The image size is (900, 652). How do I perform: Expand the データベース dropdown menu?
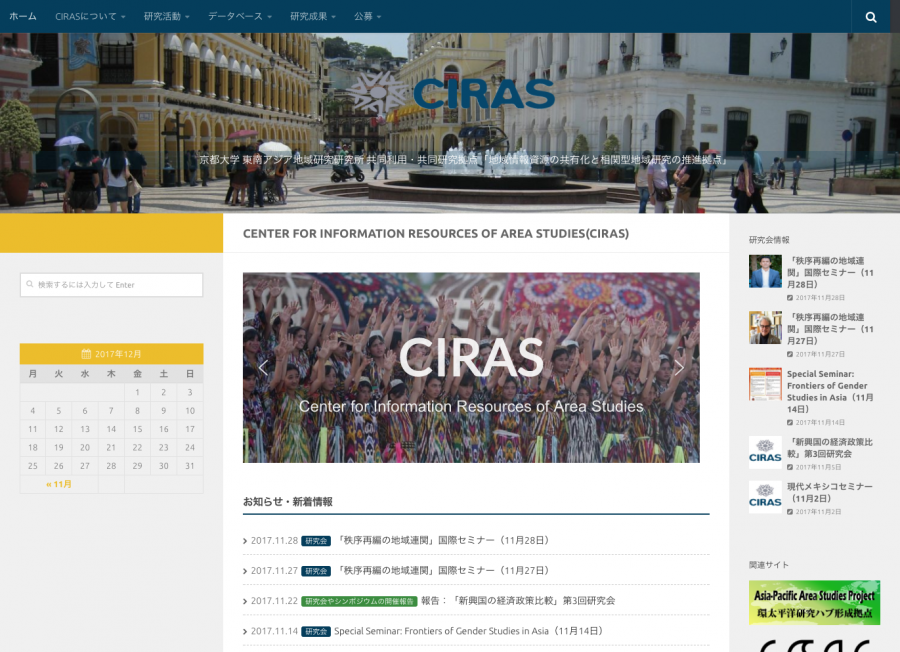240,17
